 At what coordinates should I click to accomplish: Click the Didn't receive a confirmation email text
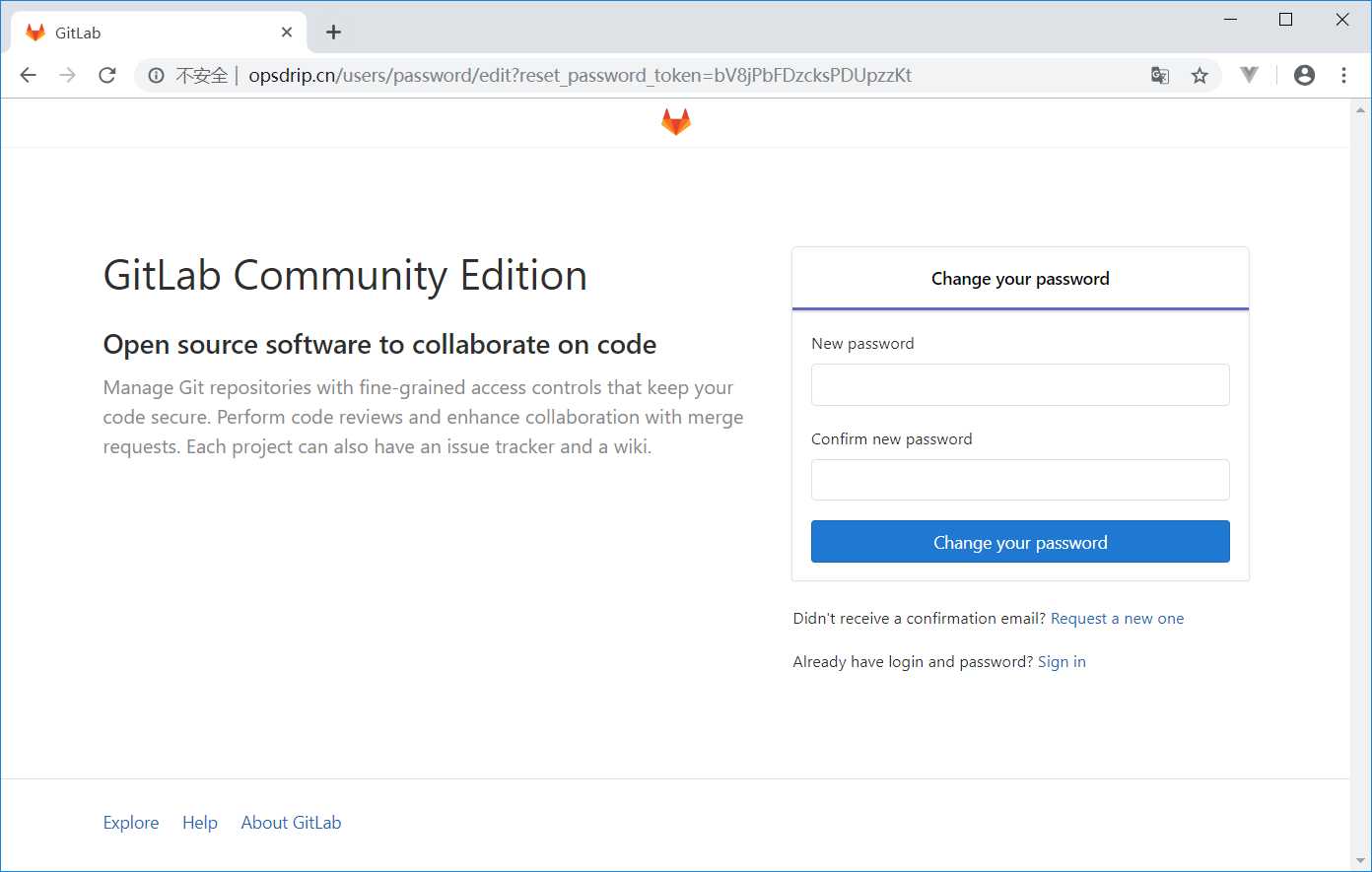pyautogui.click(x=920, y=619)
